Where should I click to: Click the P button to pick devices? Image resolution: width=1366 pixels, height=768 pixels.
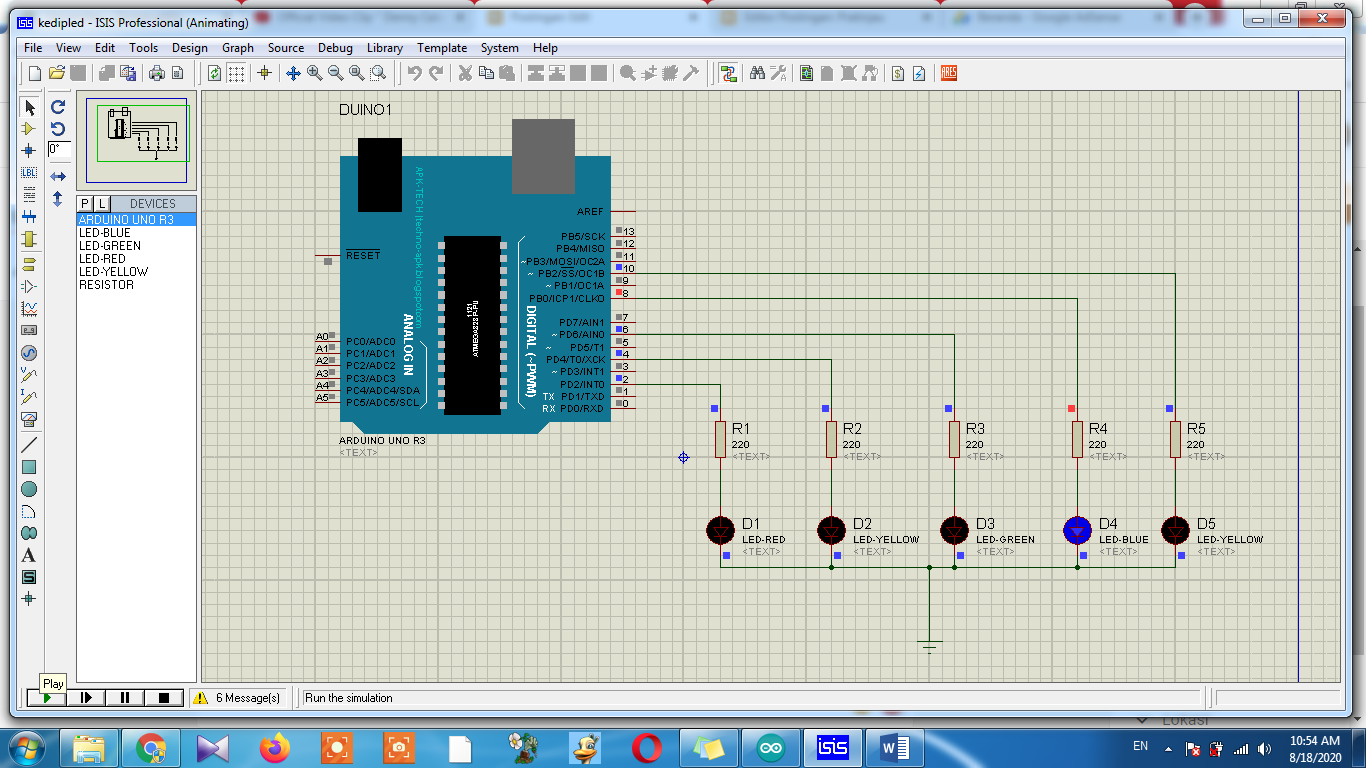83,203
